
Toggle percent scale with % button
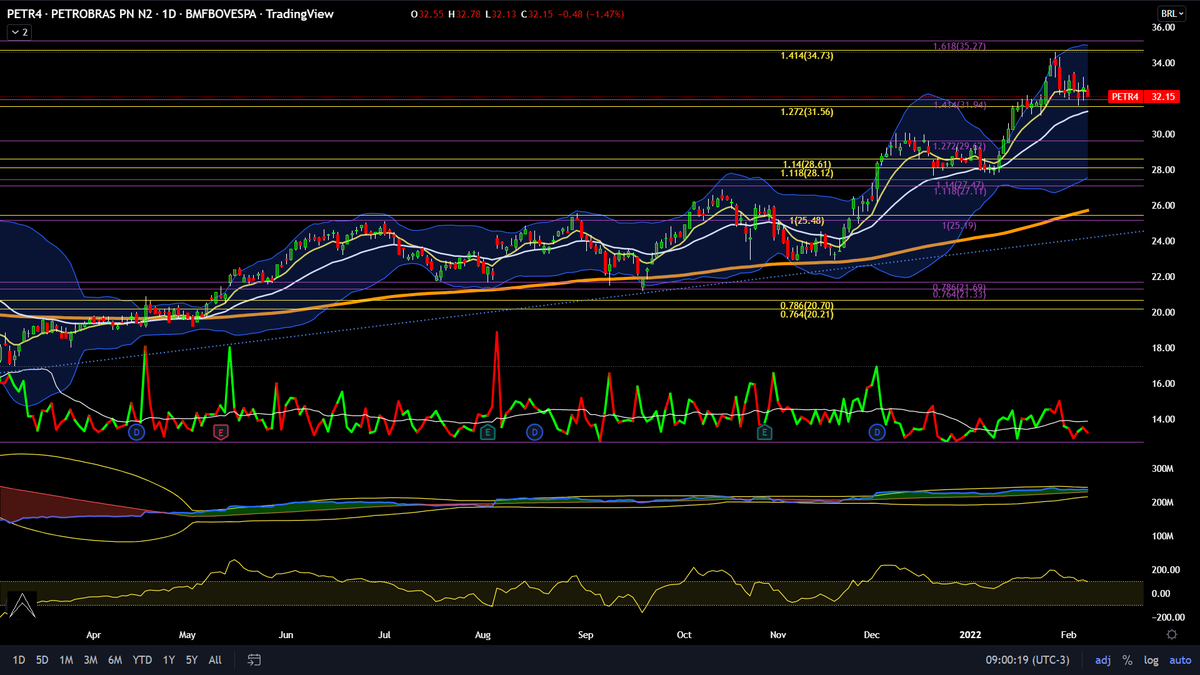[1128, 660]
